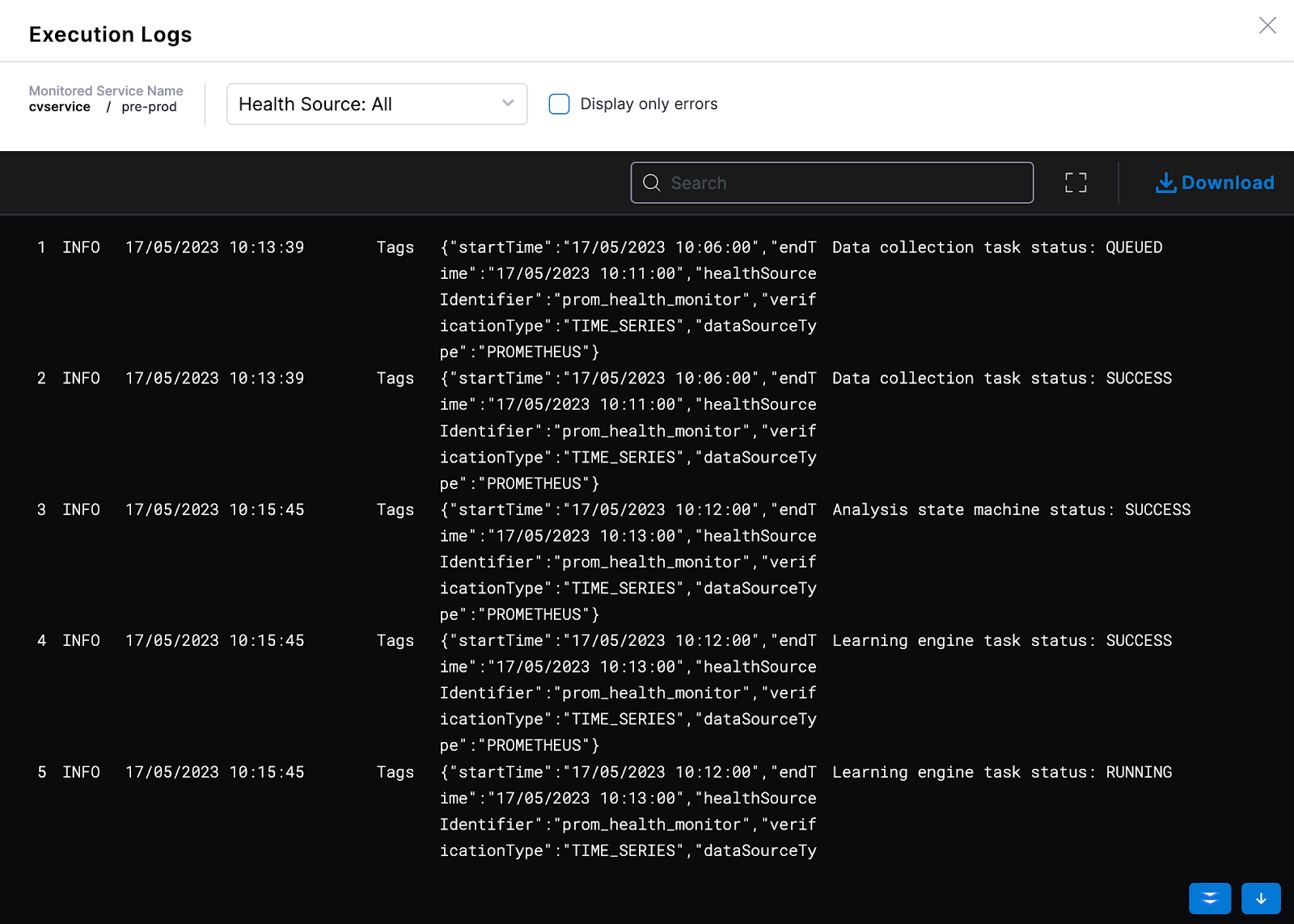The image size is (1294, 924).
Task: Click the download icon next to Download label
Action: (1165, 183)
